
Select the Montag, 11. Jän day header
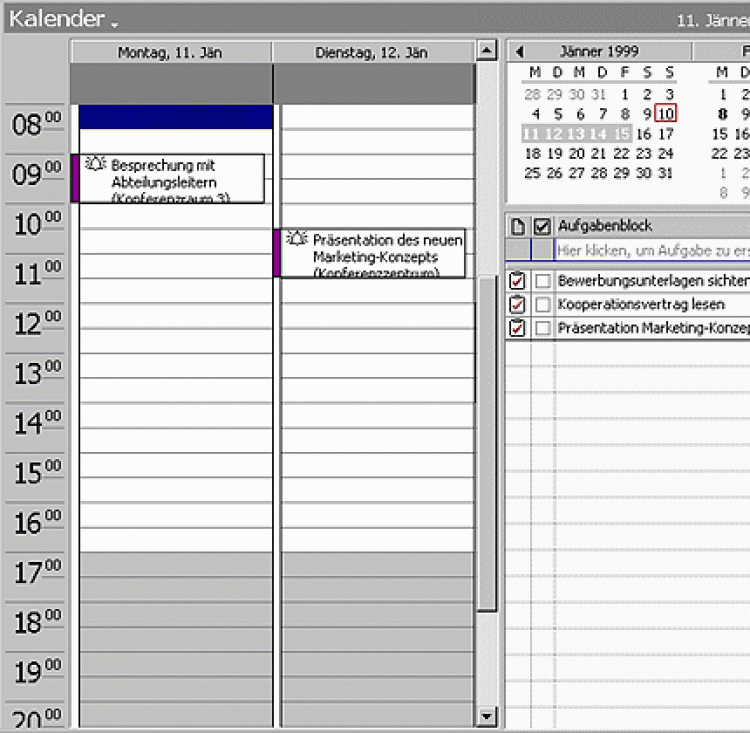(170, 52)
